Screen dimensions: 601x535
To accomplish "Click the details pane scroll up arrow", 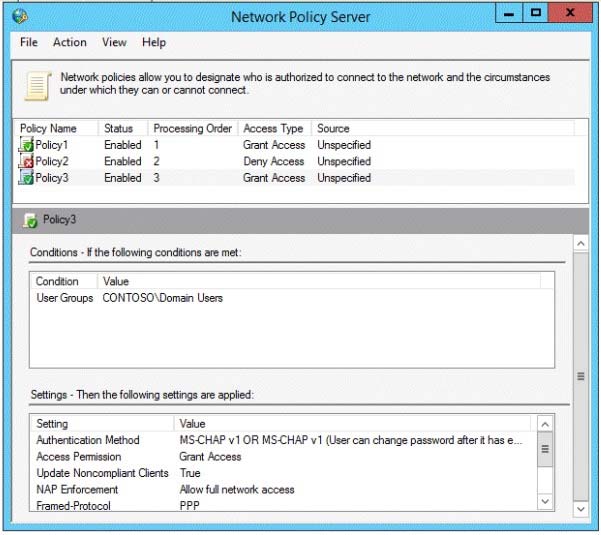I will pos(581,243).
